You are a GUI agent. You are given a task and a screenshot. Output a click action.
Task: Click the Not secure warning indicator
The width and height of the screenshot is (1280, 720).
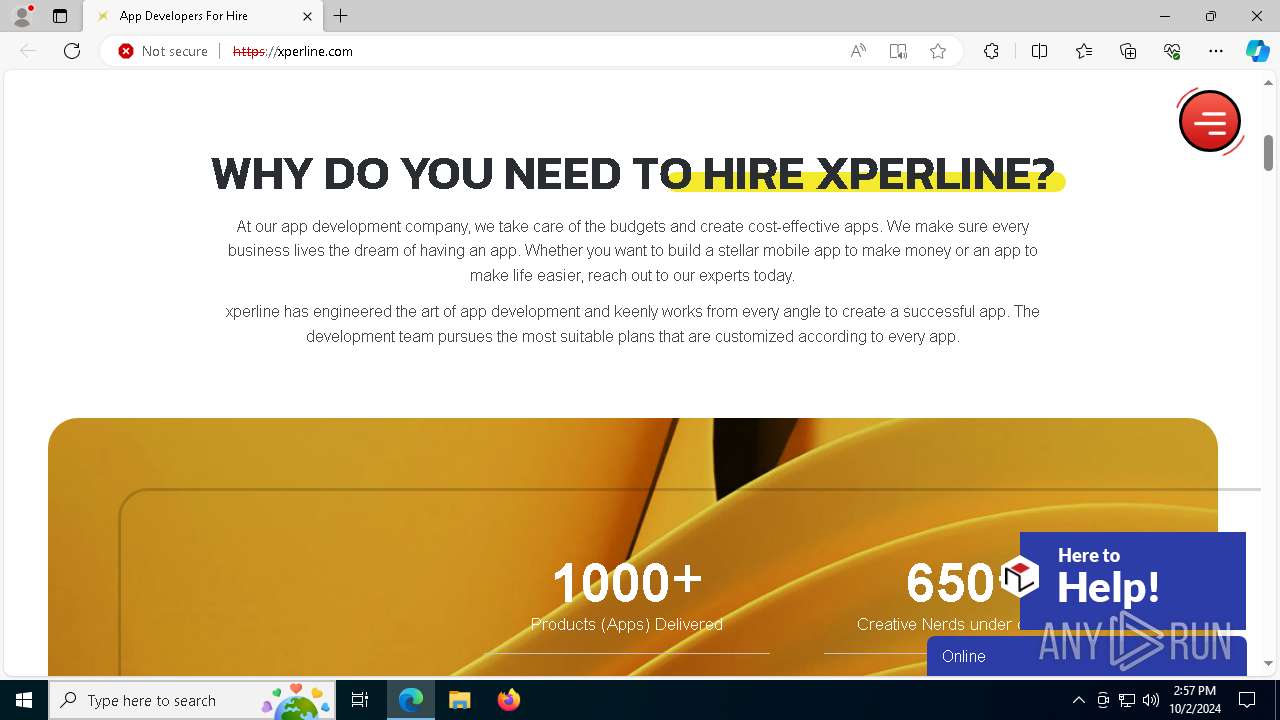pyautogui.click(x=163, y=51)
